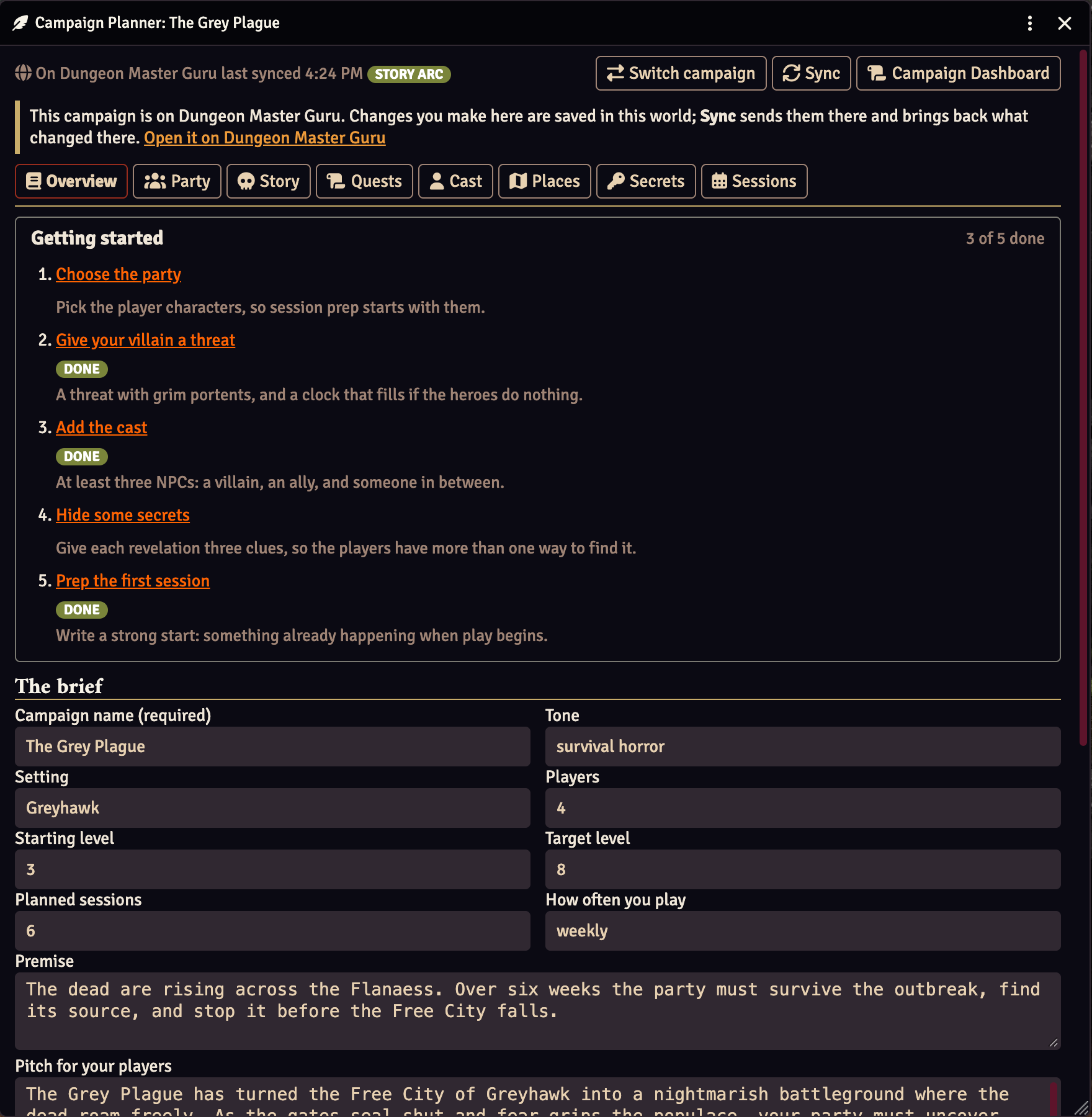
Task: Click the globe icon beside sync status
Action: [23, 73]
